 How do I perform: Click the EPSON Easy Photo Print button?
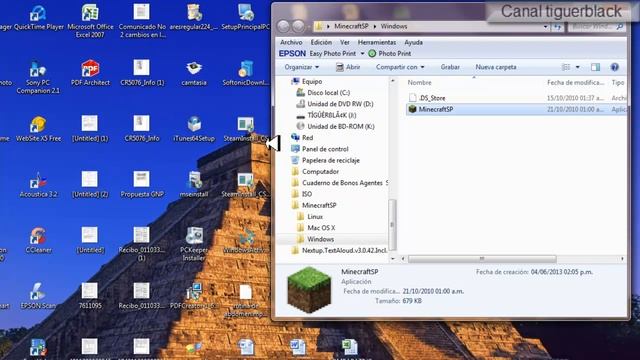pos(317,53)
